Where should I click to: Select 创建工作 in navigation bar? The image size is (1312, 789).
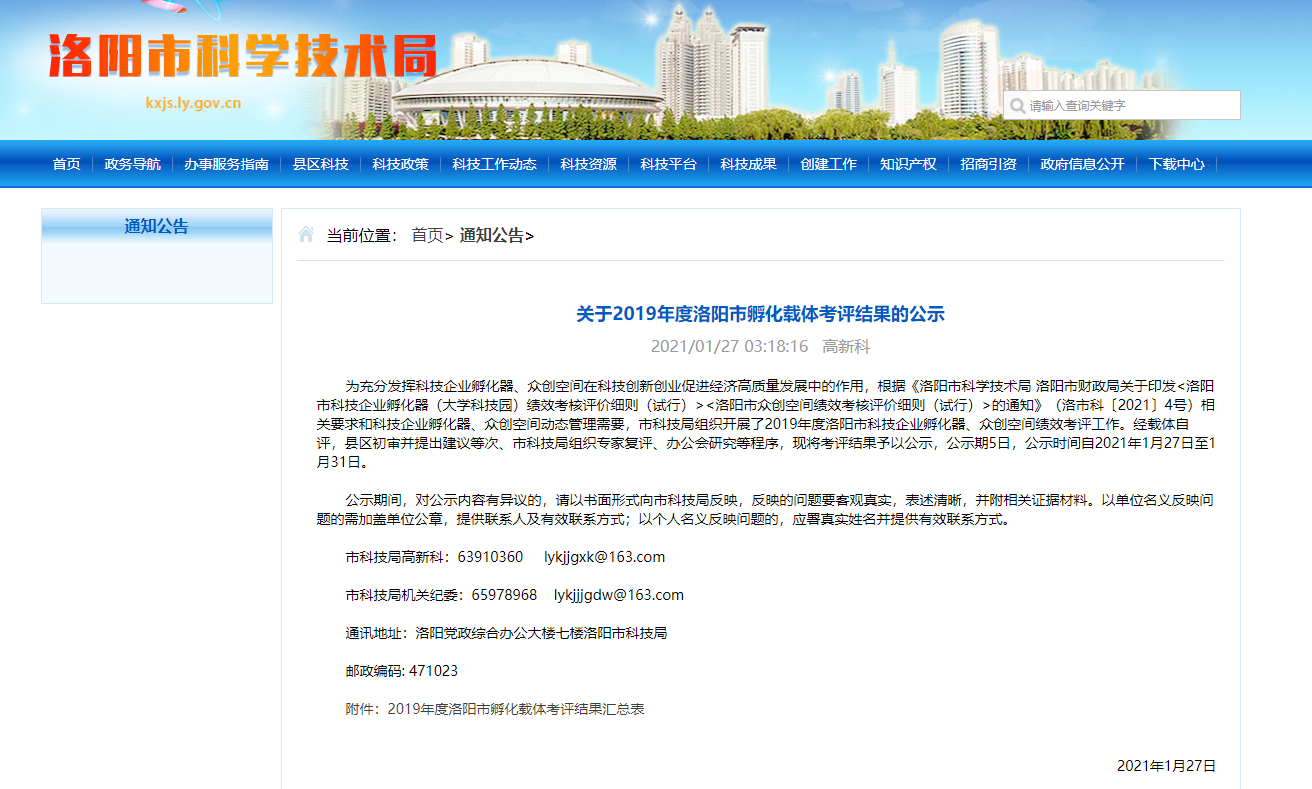tap(828, 164)
